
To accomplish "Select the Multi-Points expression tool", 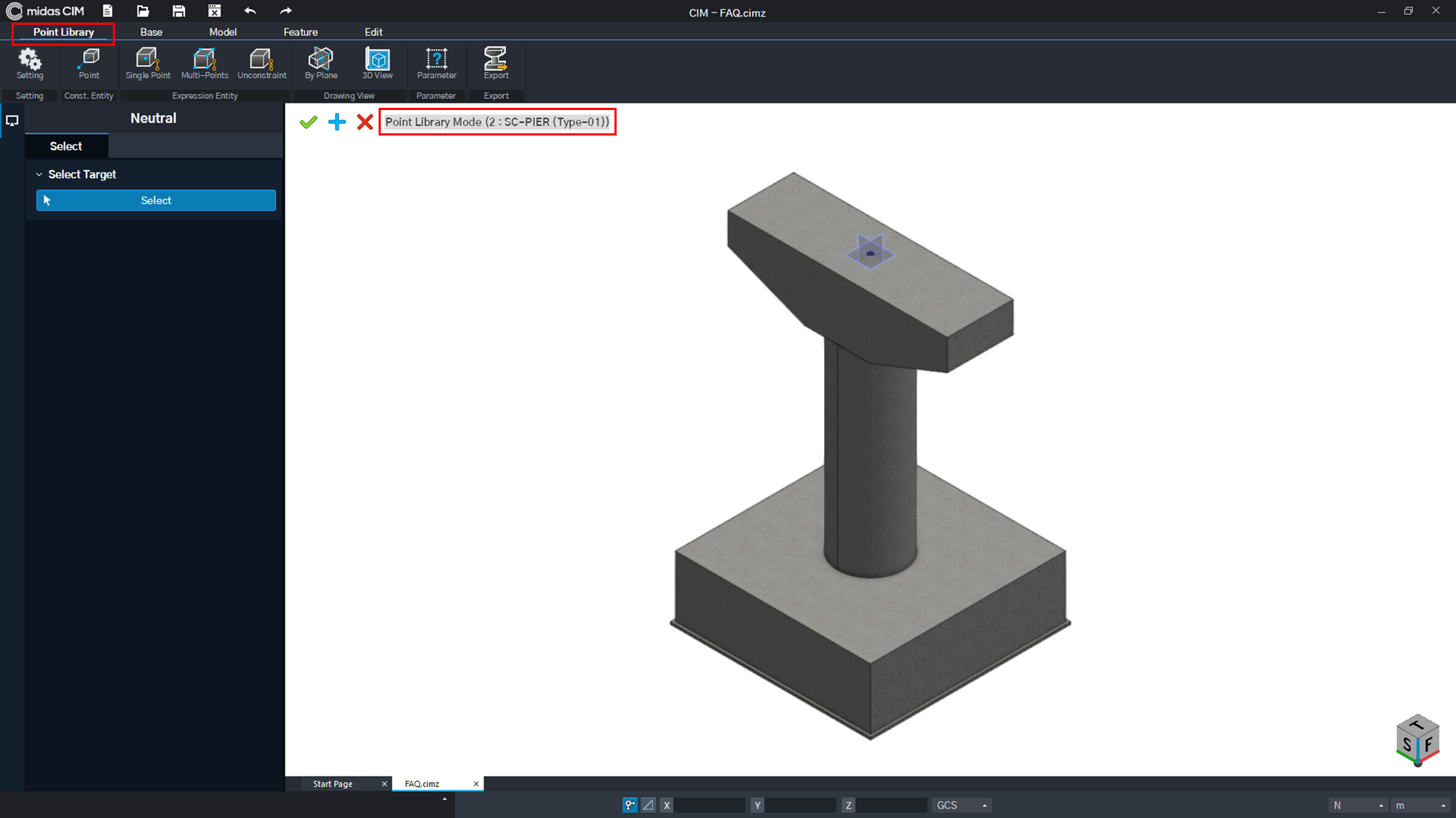I will point(205,63).
